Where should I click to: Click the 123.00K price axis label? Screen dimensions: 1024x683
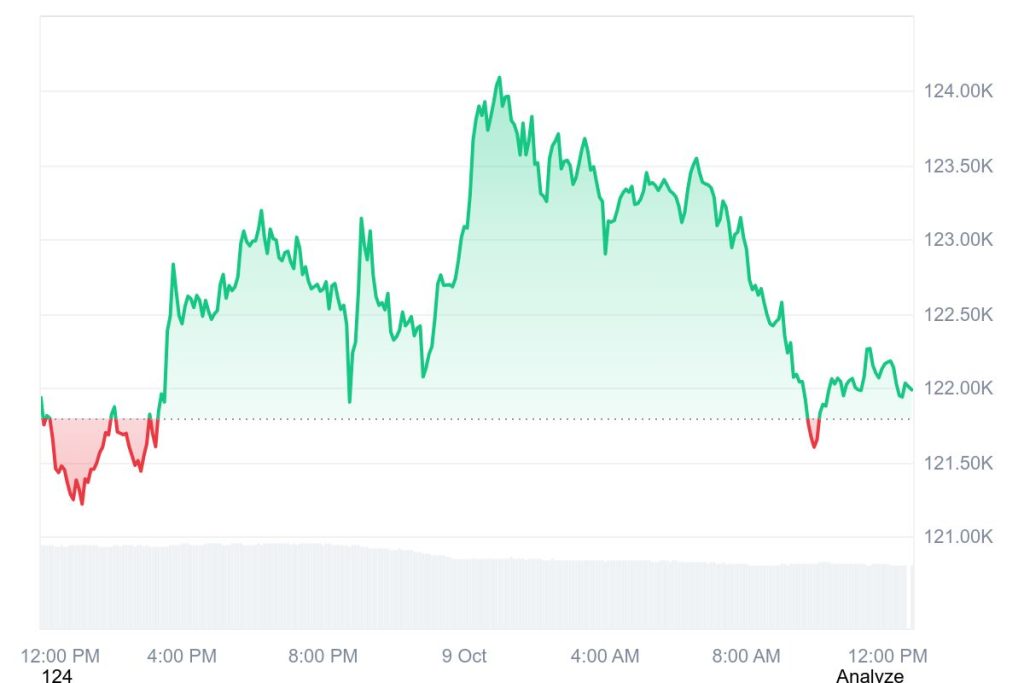click(x=957, y=240)
